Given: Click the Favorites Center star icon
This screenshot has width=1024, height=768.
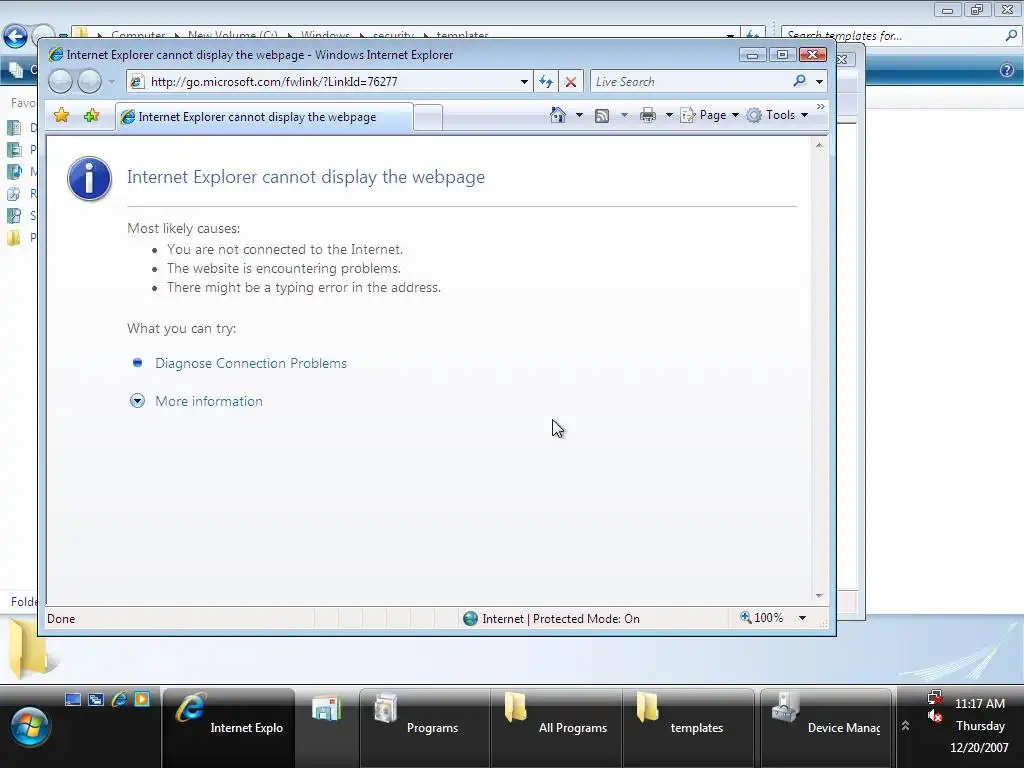Looking at the screenshot, I should pyautogui.click(x=61, y=116).
